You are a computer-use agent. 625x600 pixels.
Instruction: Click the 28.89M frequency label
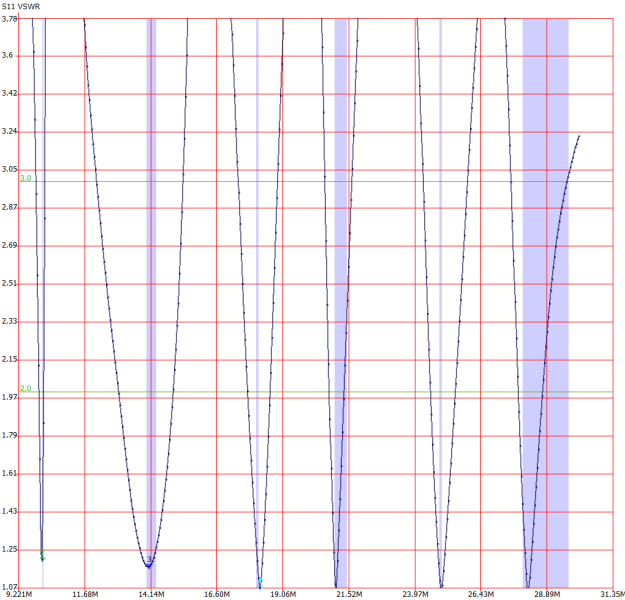pyautogui.click(x=547, y=594)
